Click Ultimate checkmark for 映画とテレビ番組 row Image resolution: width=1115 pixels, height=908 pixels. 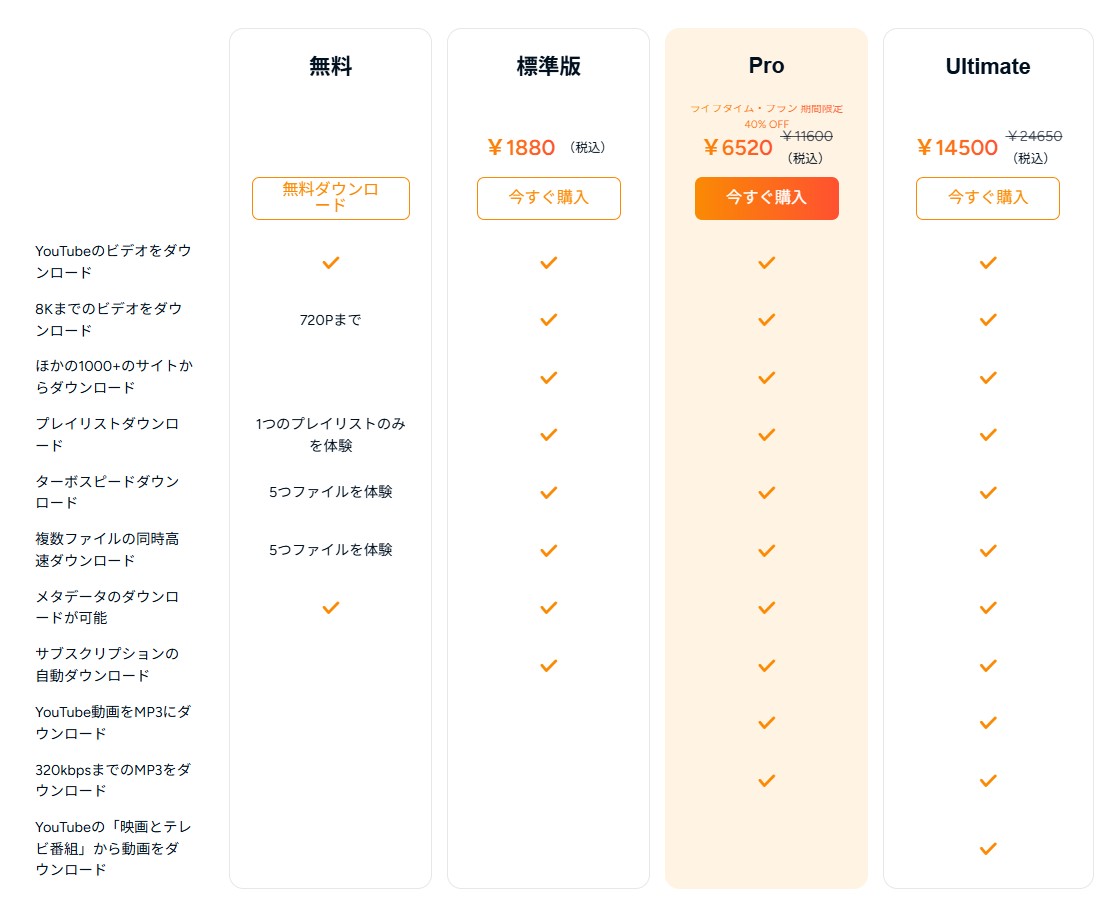(x=987, y=848)
